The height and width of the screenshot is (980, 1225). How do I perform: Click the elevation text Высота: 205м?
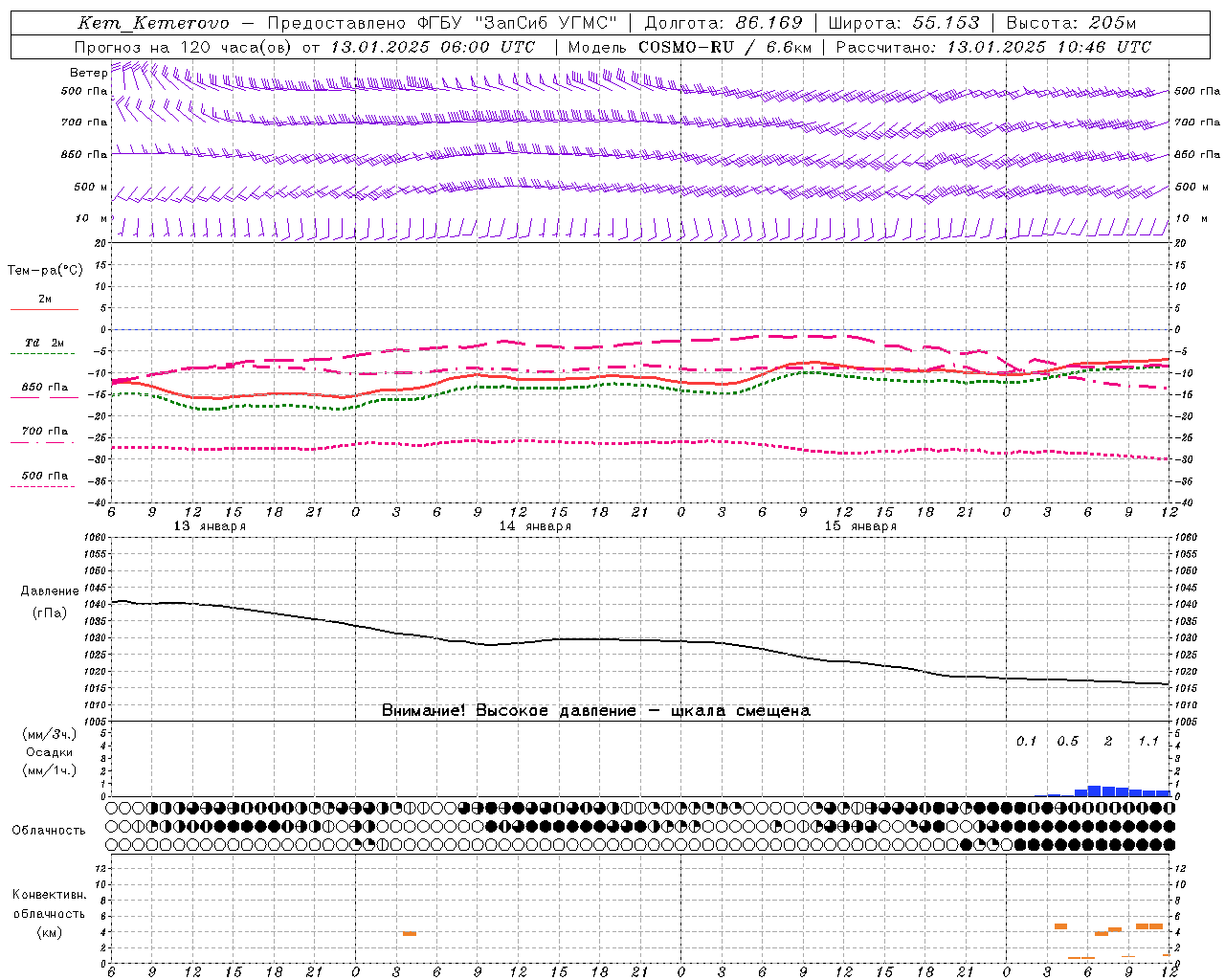1072,23
